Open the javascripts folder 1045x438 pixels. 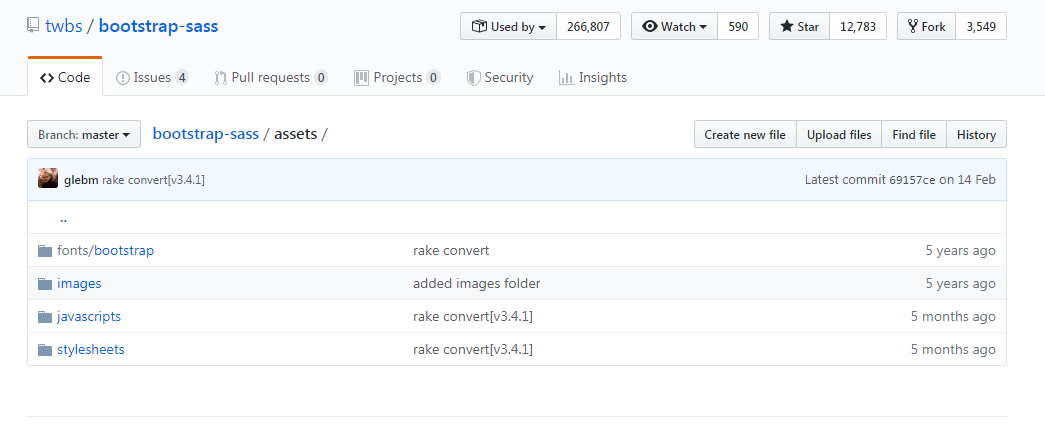click(89, 316)
